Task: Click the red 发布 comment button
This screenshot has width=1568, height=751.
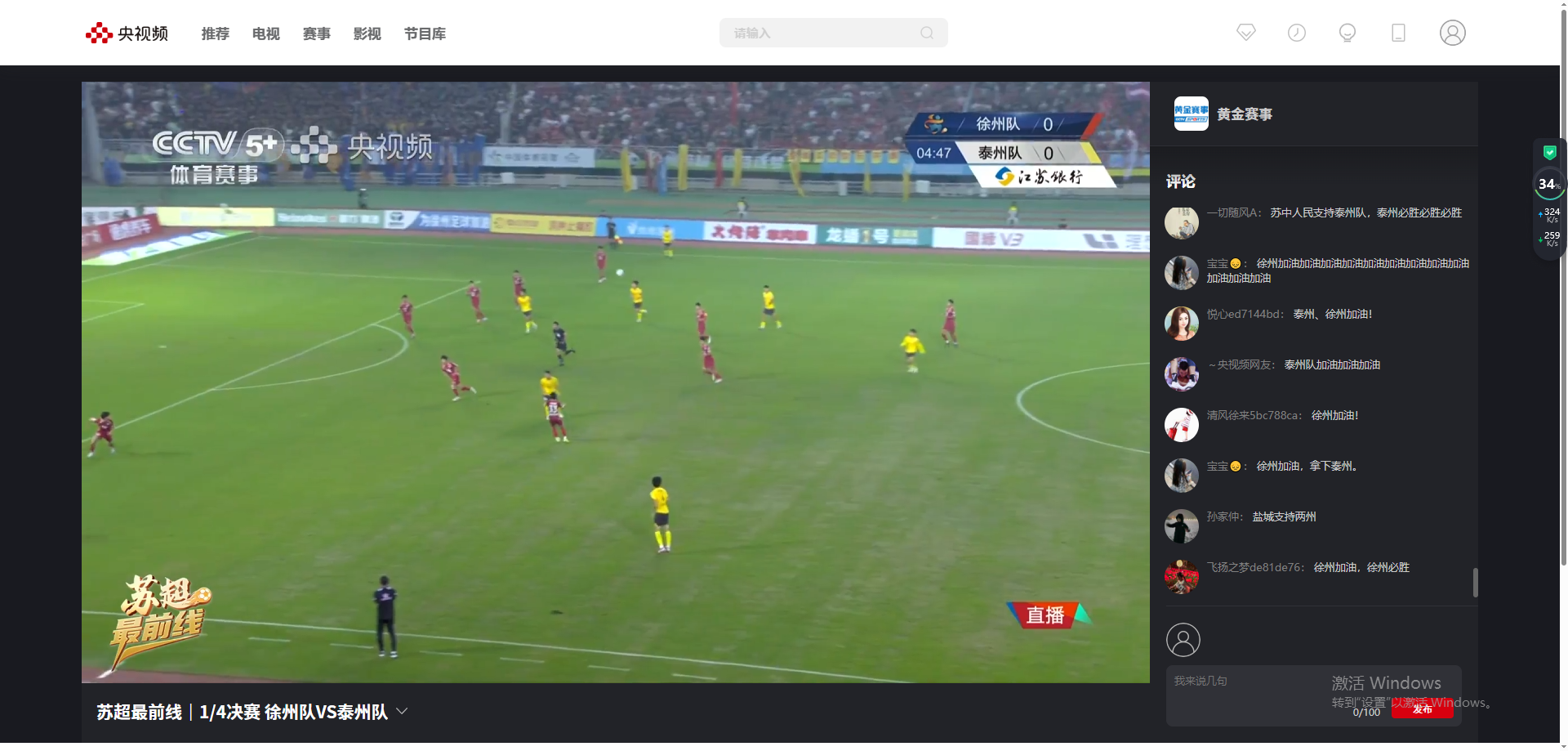Action: [x=1422, y=709]
